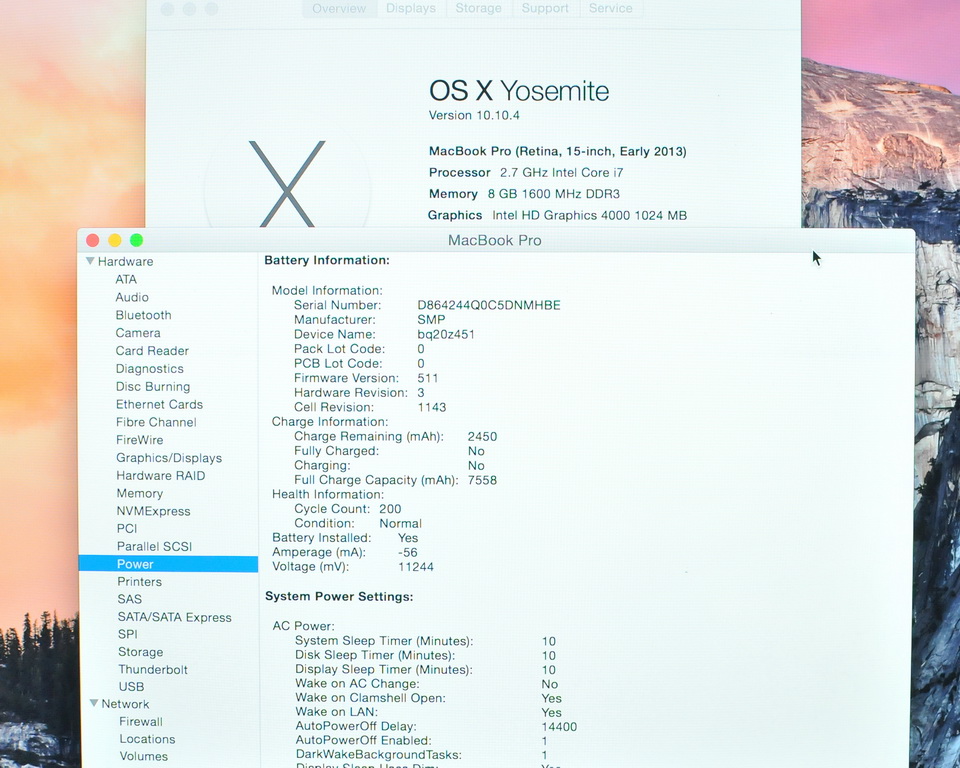
Task: Click the Amperage value -56
Action: click(x=407, y=552)
